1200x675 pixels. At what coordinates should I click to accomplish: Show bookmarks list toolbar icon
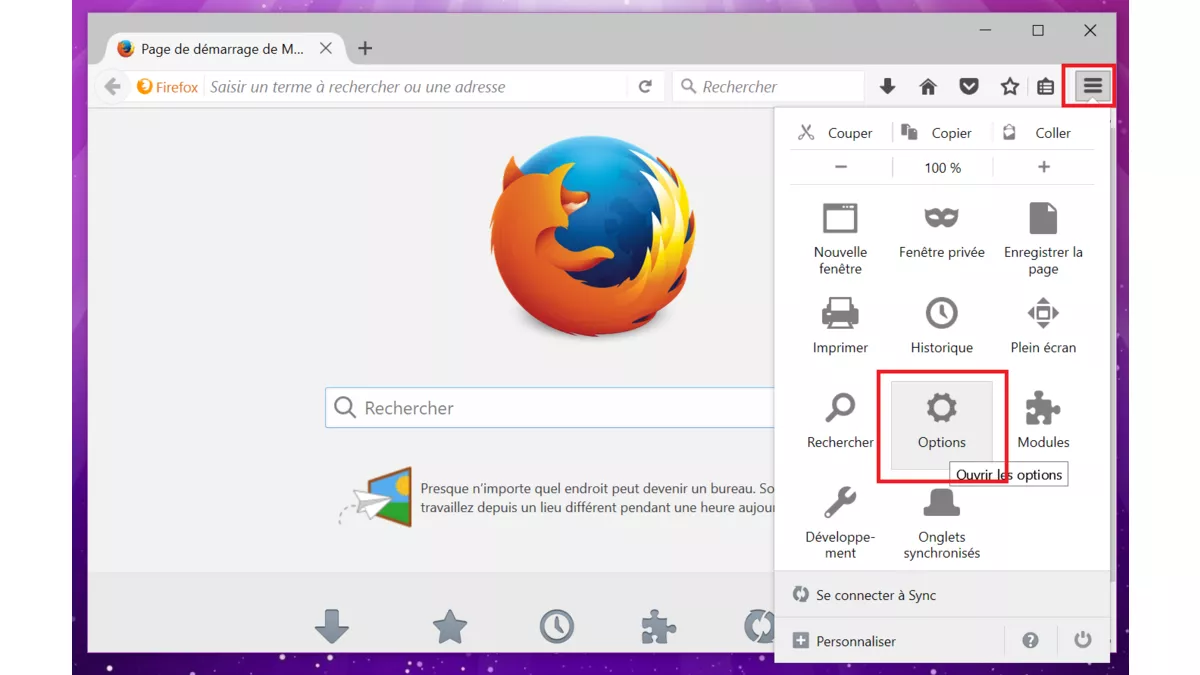point(1046,87)
